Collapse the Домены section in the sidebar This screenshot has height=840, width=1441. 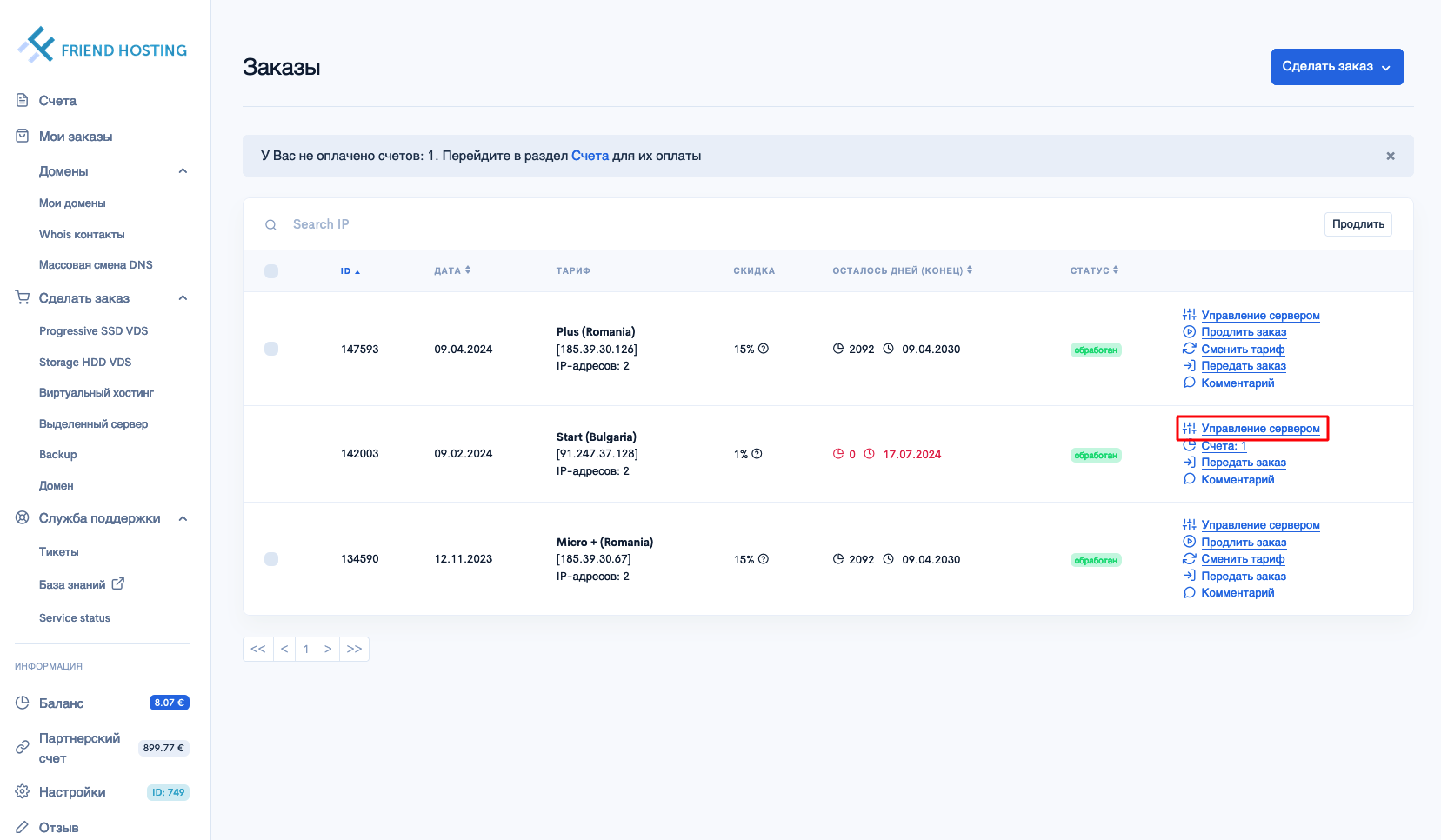(183, 170)
